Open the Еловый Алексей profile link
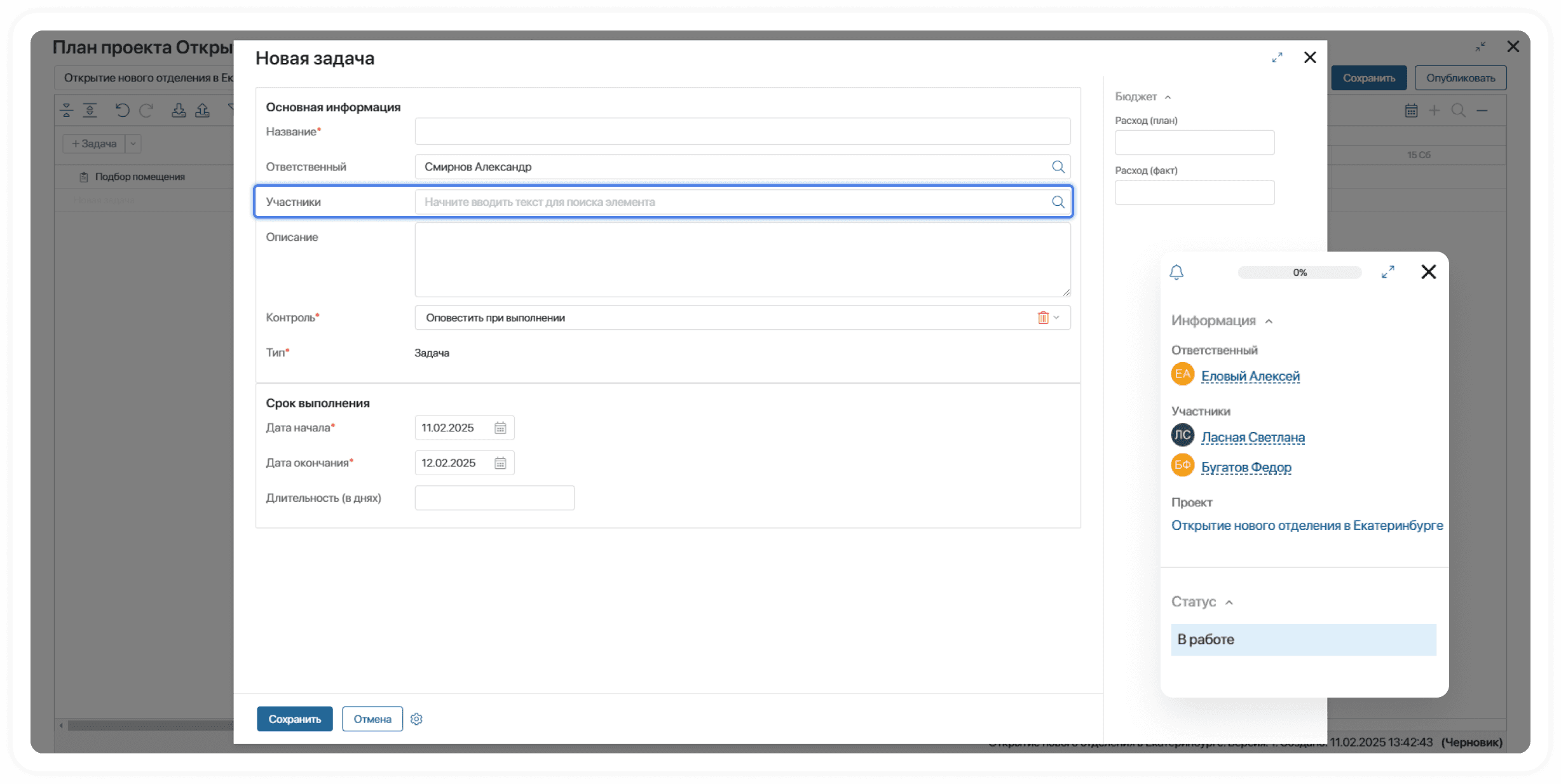The height and width of the screenshot is (784, 1561). tap(1250, 376)
